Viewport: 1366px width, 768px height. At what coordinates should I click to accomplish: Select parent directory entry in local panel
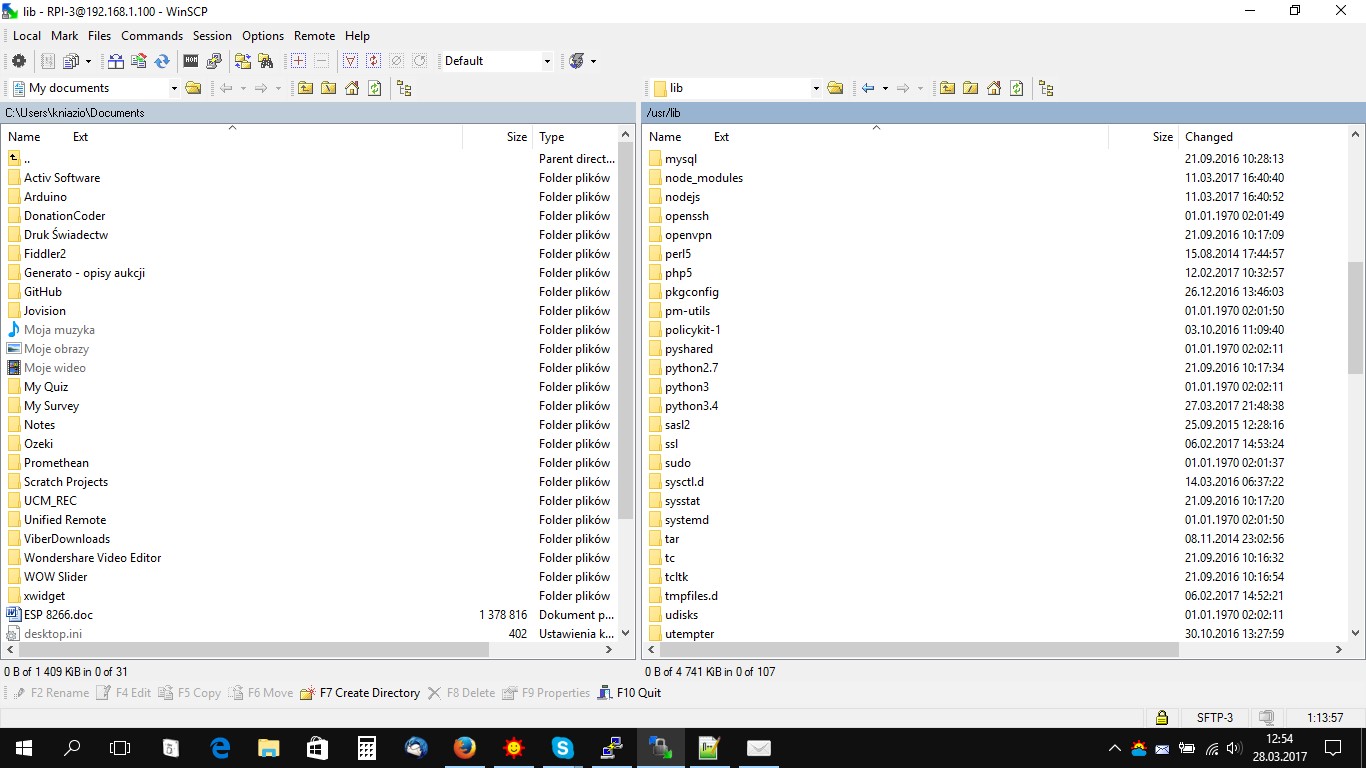pyautogui.click(x=27, y=159)
